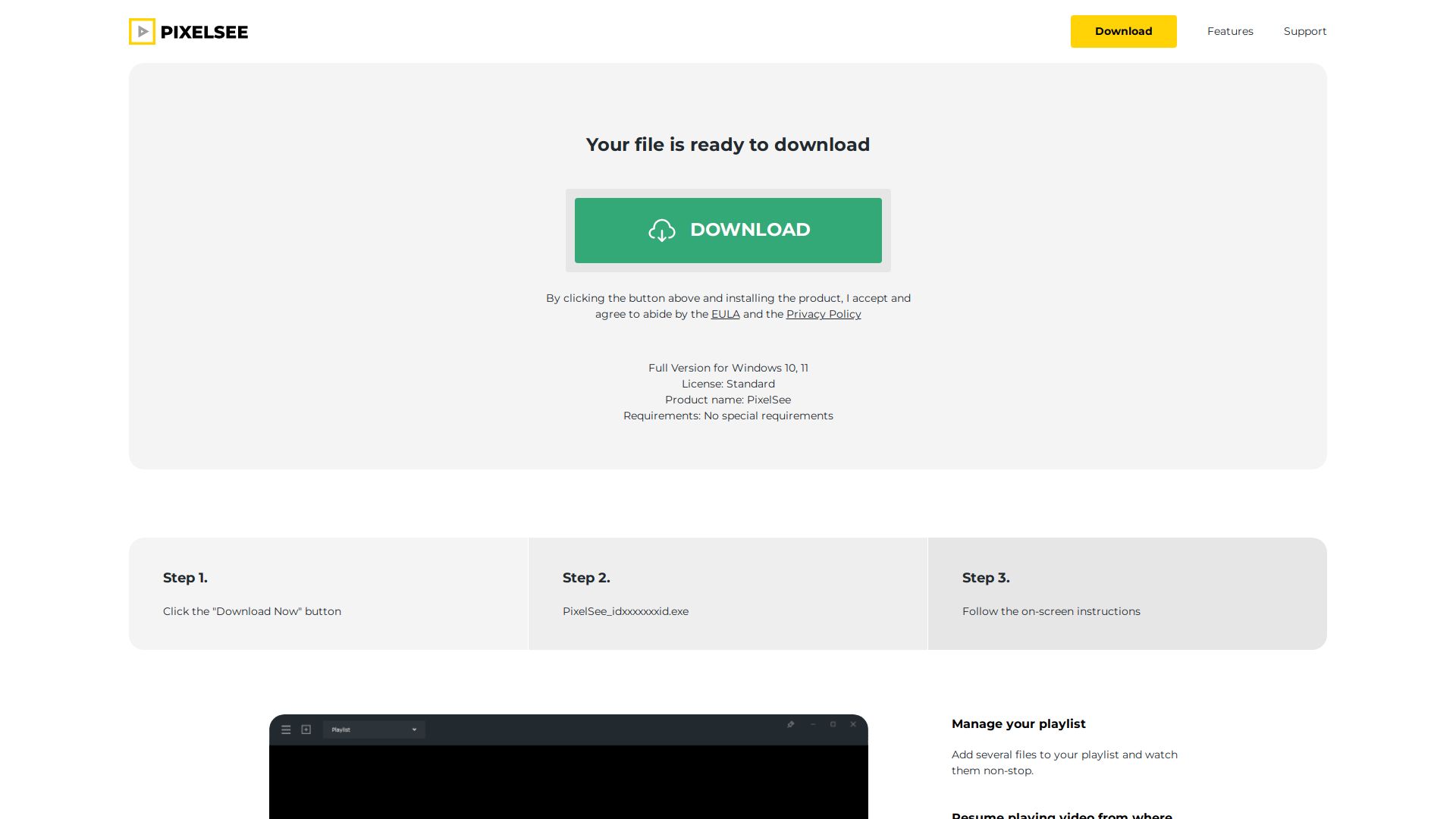The height and width of the screenshot is (819, 1456).
Task: Click the 'Click the "Download Now" button' instruction
Action: click(252, 611)
